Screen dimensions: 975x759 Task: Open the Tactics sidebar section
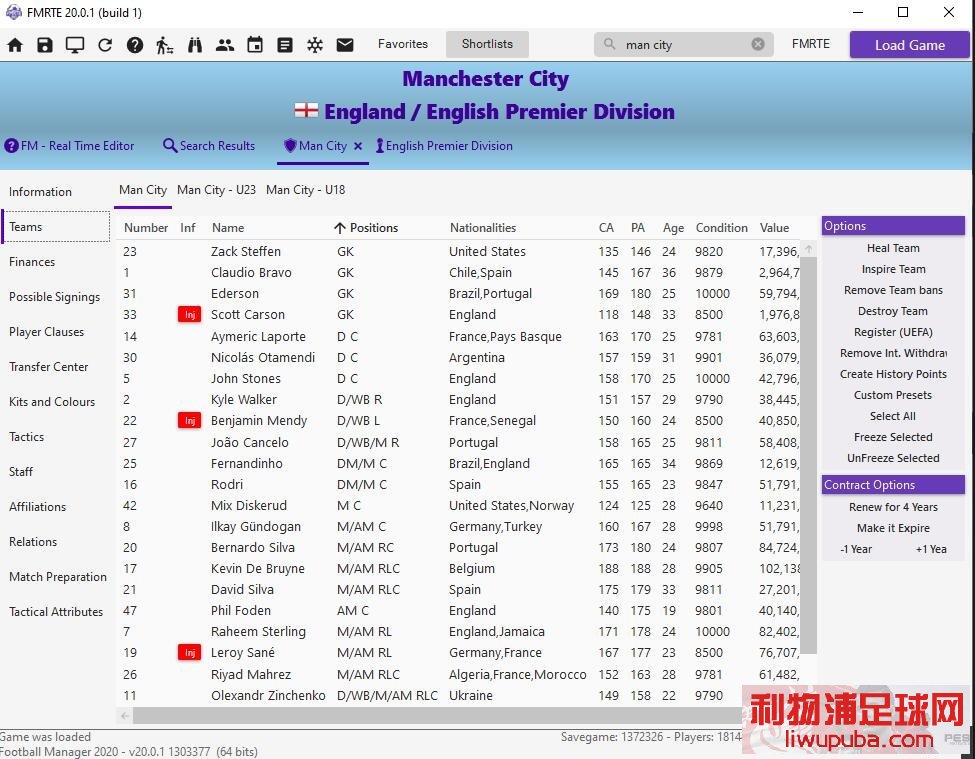pos(27,436)
